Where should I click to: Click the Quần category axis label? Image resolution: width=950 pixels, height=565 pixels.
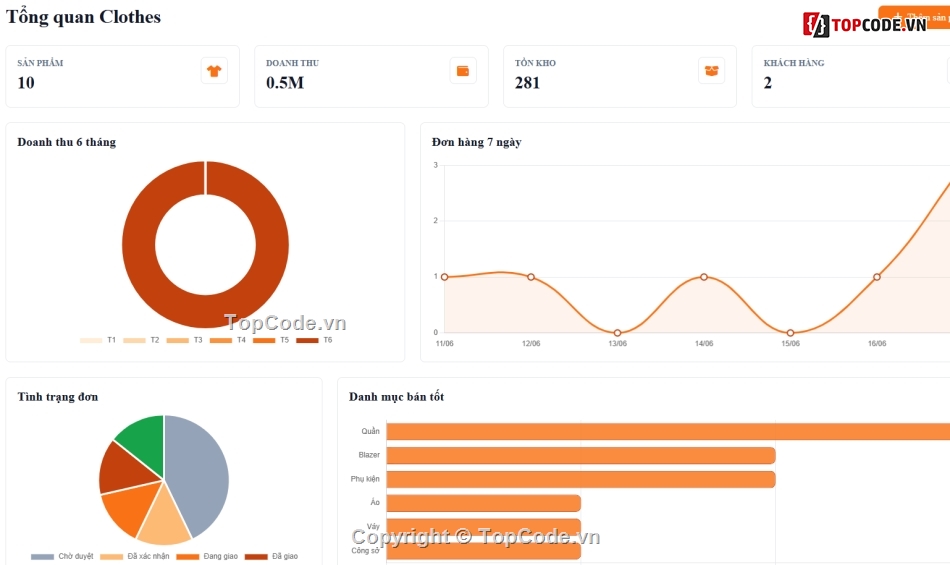pyautogui.click(x=370, y=431)
